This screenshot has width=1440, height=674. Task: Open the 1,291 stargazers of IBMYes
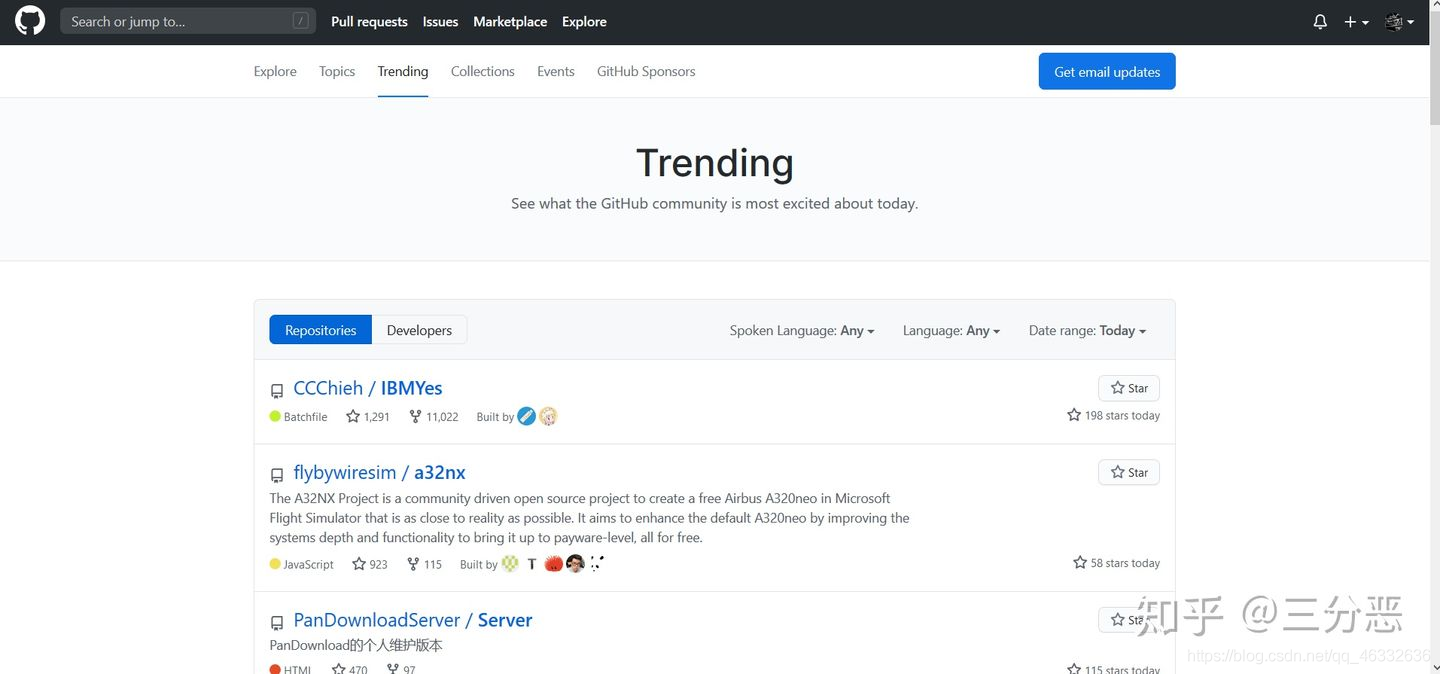pyautogui.click(x=368, y=416)
